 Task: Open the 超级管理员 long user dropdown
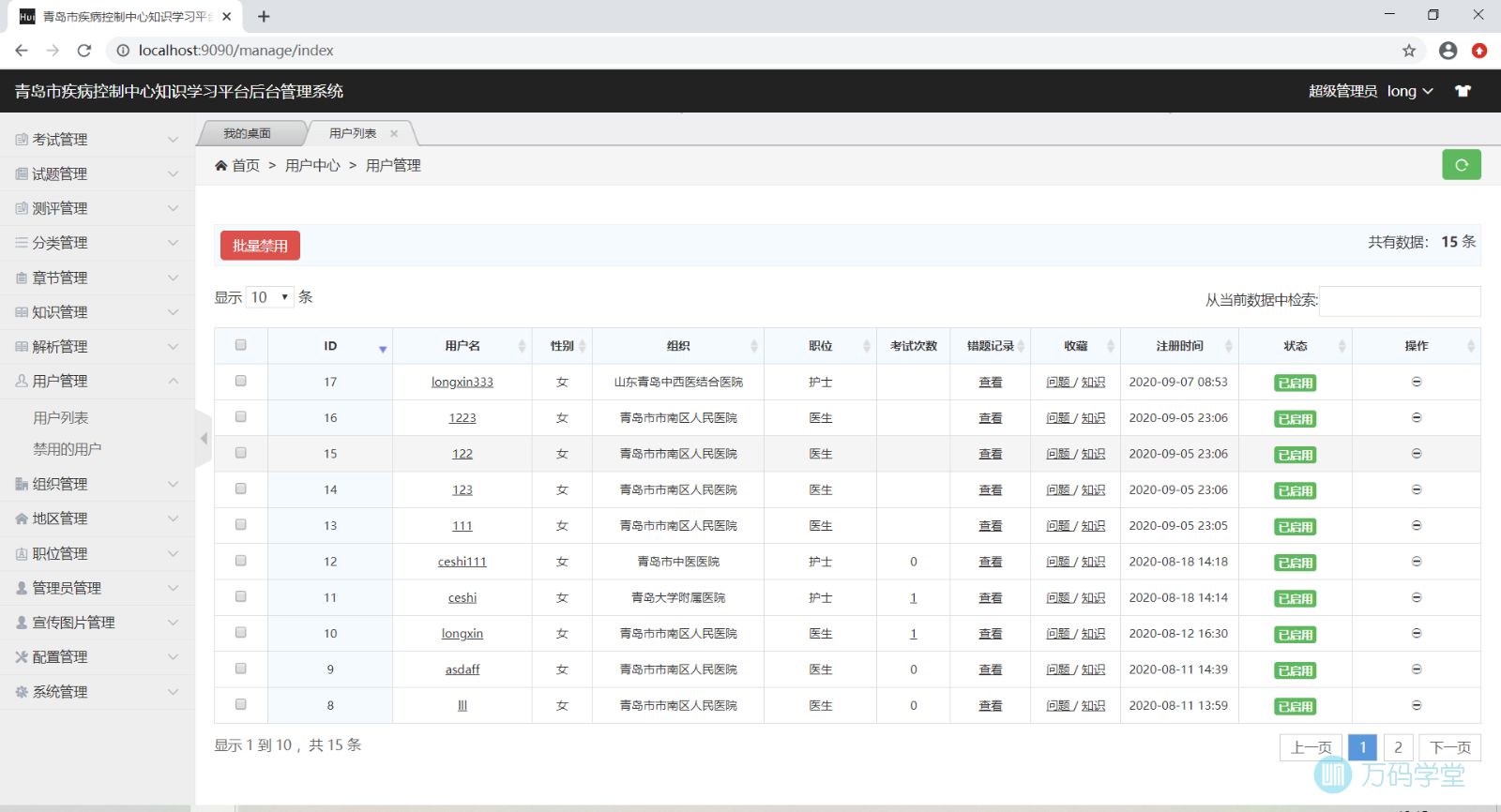1371,91
